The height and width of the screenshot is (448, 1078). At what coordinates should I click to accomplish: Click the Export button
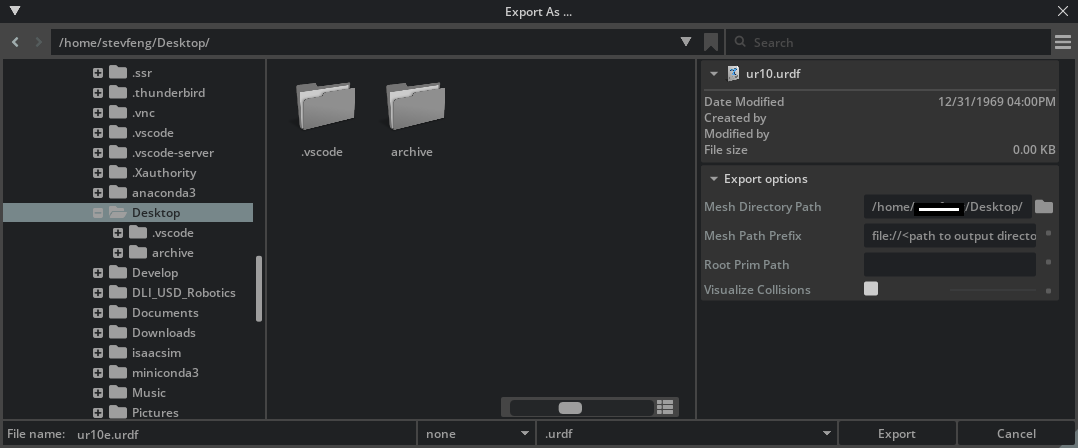896,434
